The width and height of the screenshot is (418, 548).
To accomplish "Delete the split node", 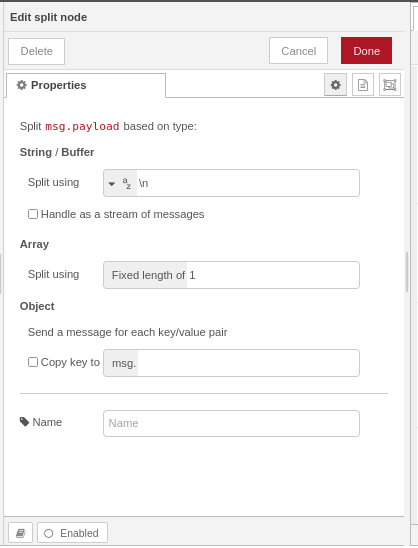I will pos(37,51).
